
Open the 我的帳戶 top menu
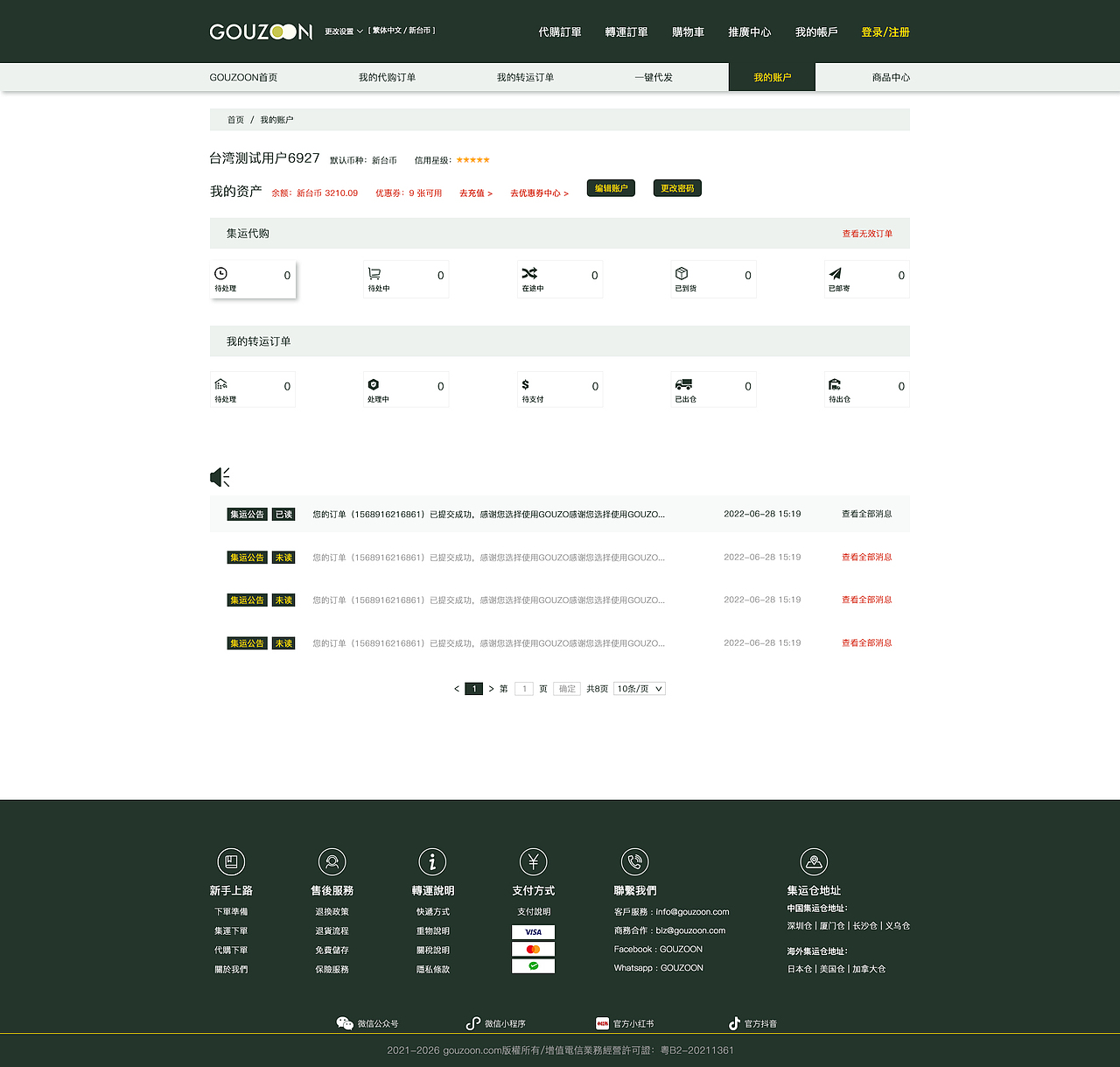pos(816,32)
